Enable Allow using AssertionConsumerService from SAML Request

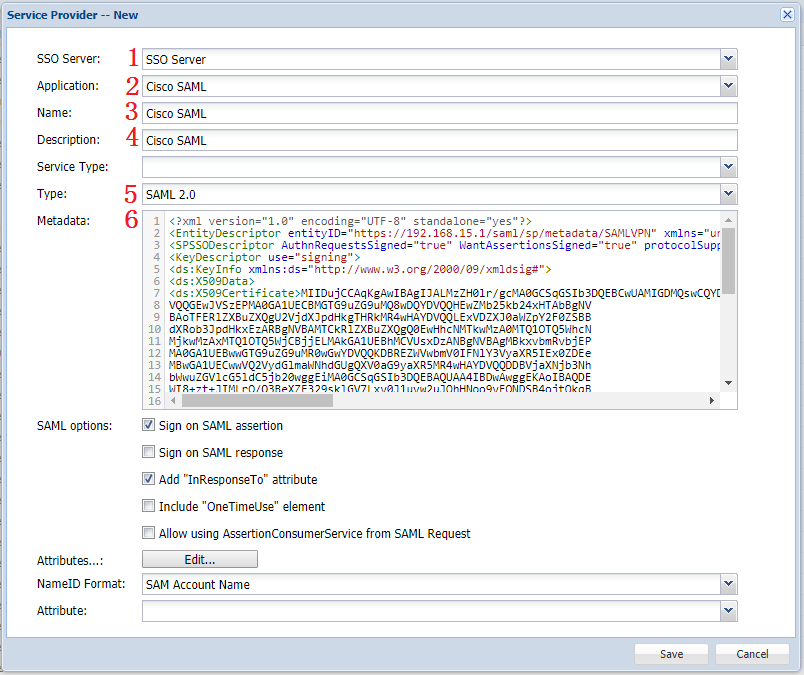pos(149,533)
